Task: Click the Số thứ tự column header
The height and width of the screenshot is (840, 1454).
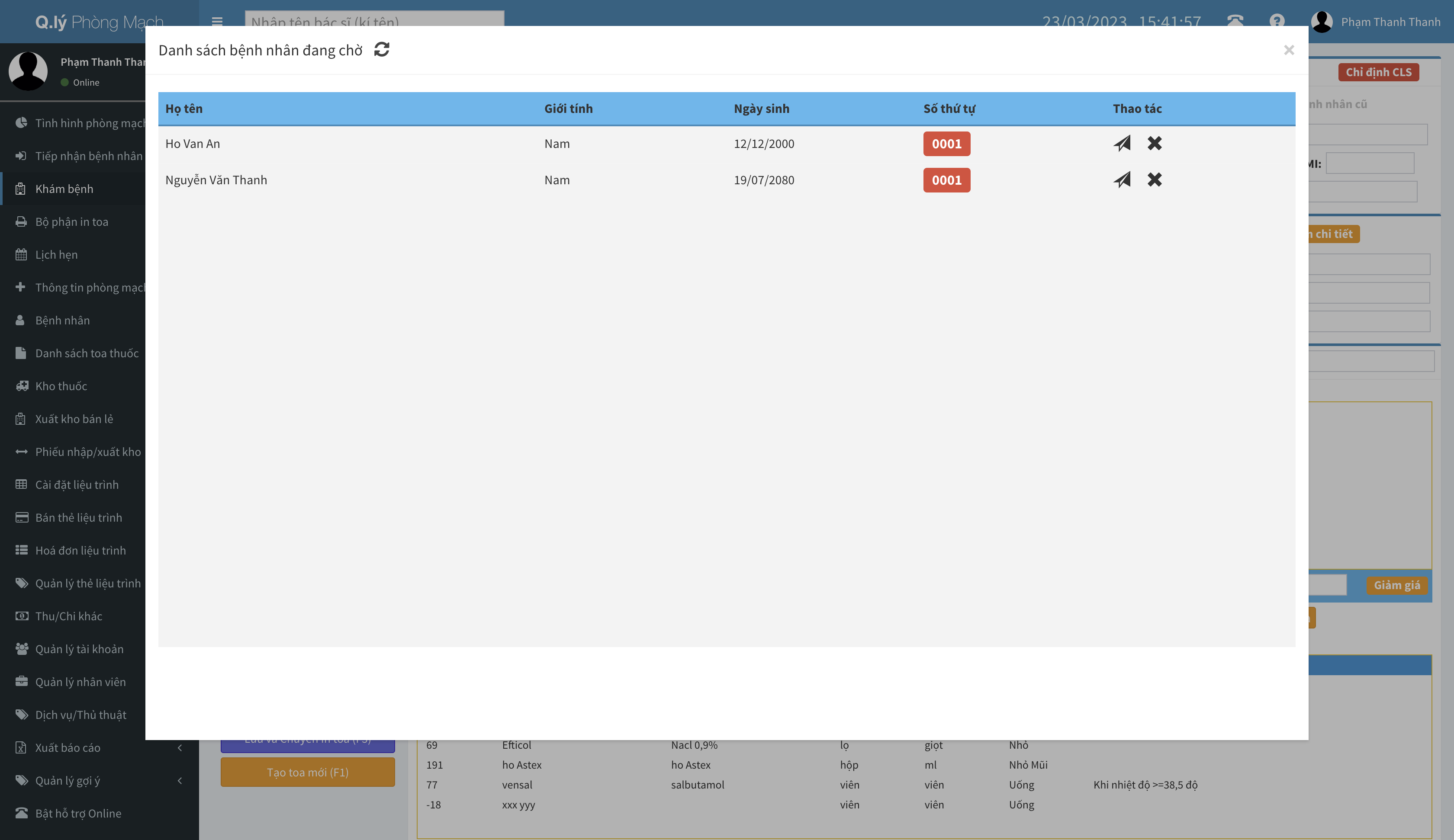Action: click(x=949, y=109)
